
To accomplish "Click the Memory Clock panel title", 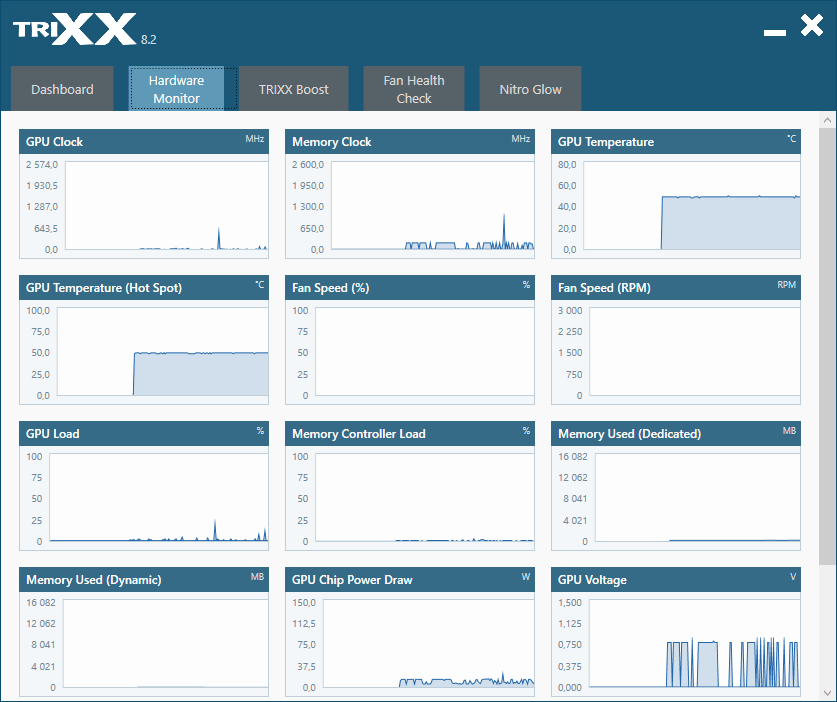I will tap(331, 141).
